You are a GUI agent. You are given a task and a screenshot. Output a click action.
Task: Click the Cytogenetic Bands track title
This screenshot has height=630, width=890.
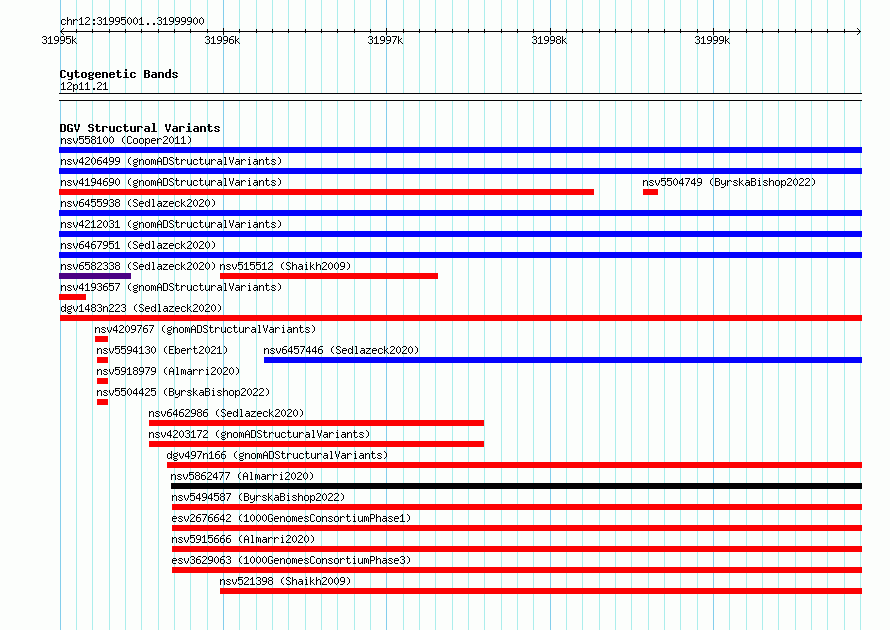(119, 74)
